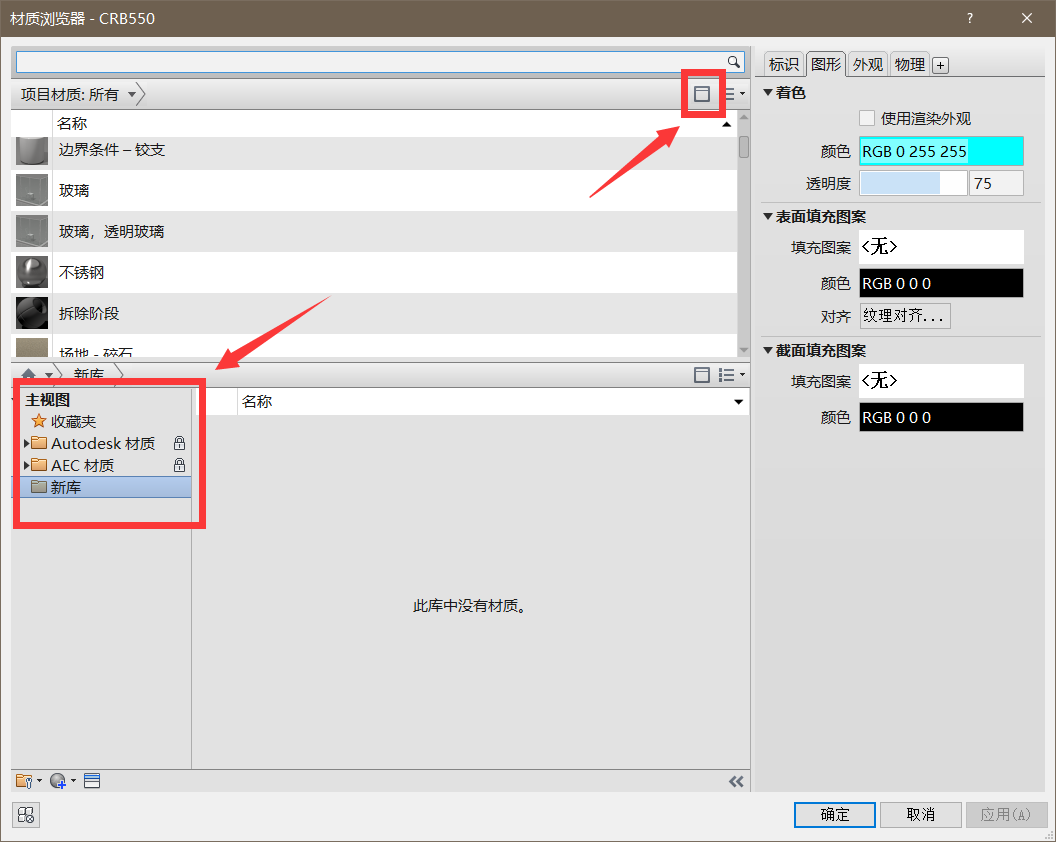
Task: Close the material browser window
Action: pyautogui.click(x=1026, y=18)
